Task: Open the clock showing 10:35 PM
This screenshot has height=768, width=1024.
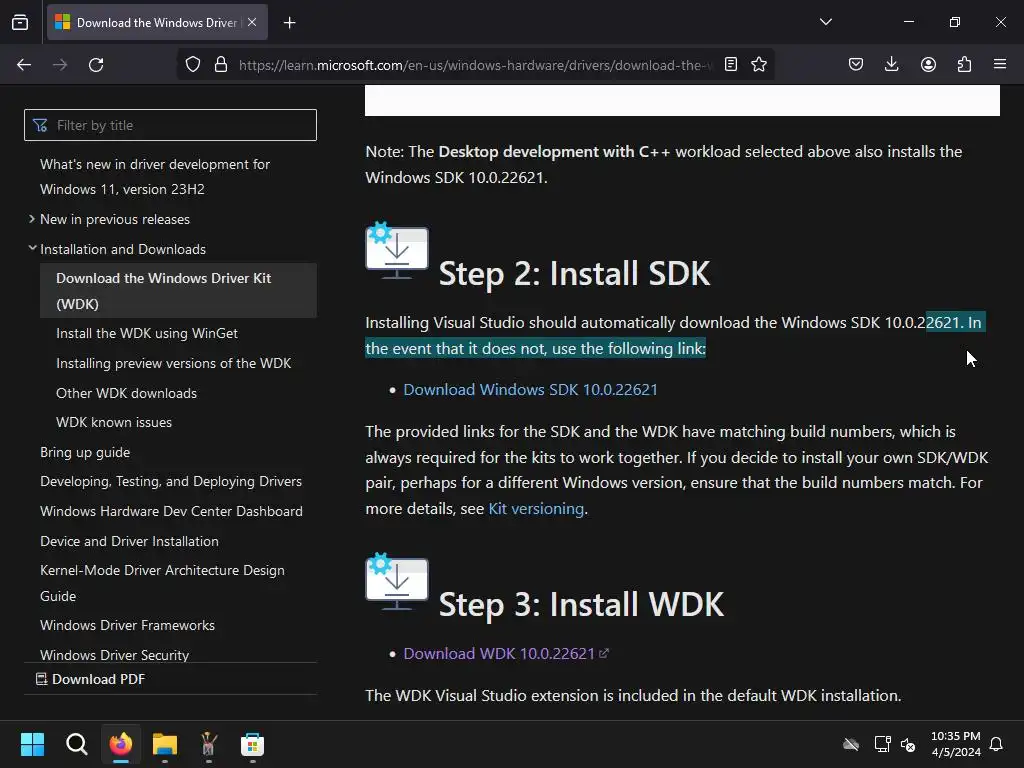Action: 955,744
